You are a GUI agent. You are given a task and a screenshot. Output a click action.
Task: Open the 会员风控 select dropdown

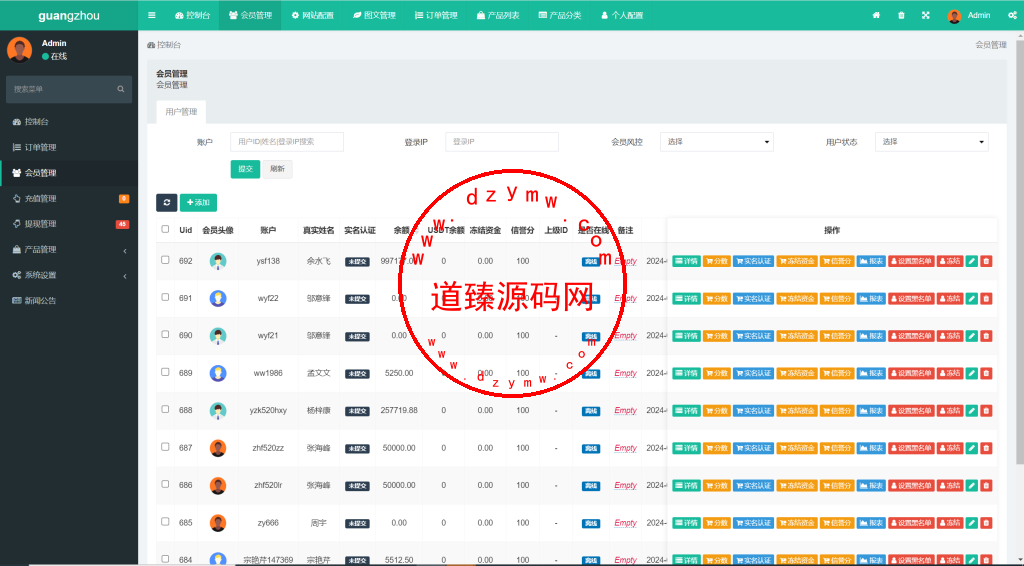716,142
